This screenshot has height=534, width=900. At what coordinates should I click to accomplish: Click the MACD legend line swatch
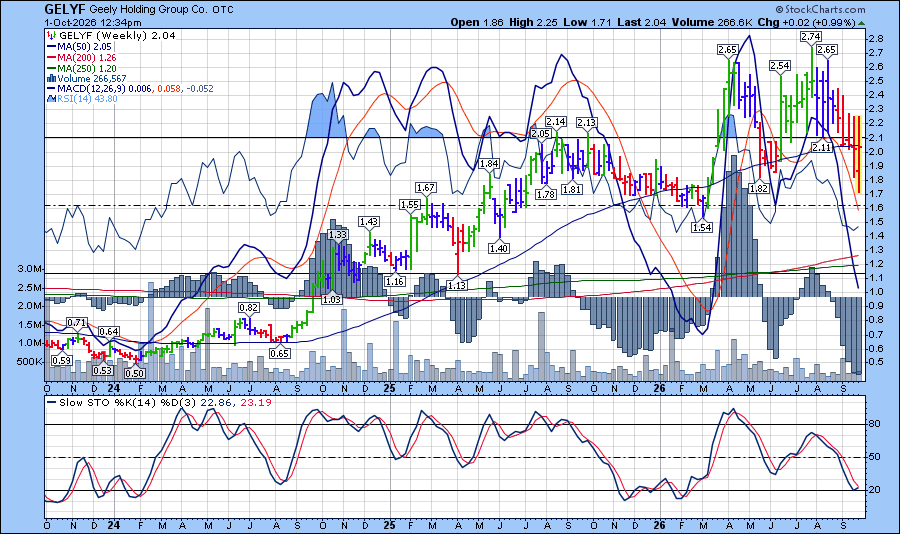[x=51, y=89]
